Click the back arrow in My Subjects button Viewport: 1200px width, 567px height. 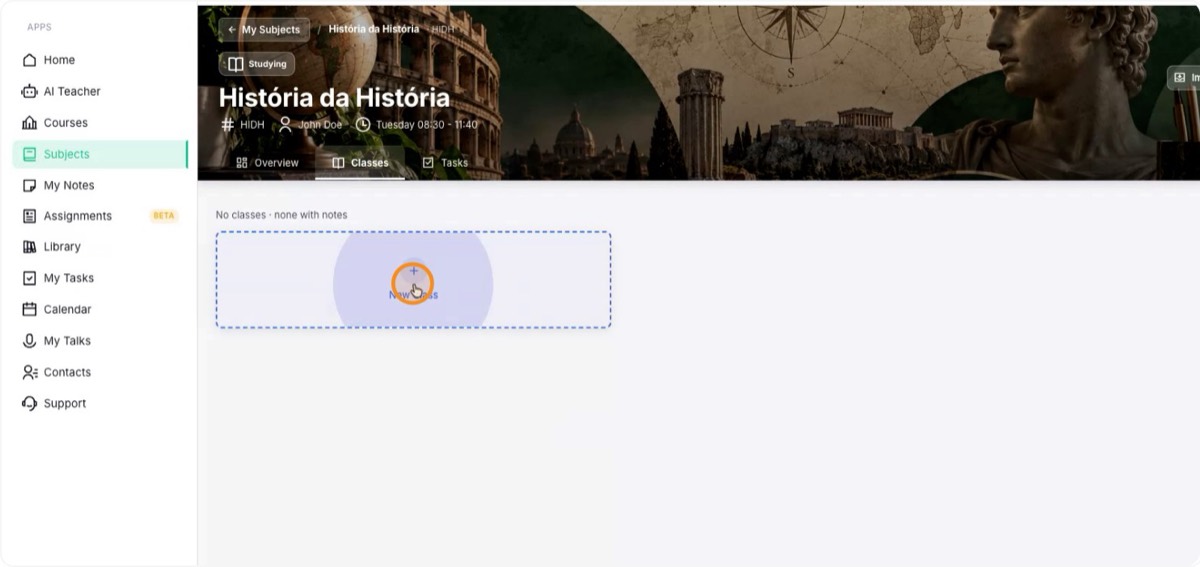(x=232, y=30)
